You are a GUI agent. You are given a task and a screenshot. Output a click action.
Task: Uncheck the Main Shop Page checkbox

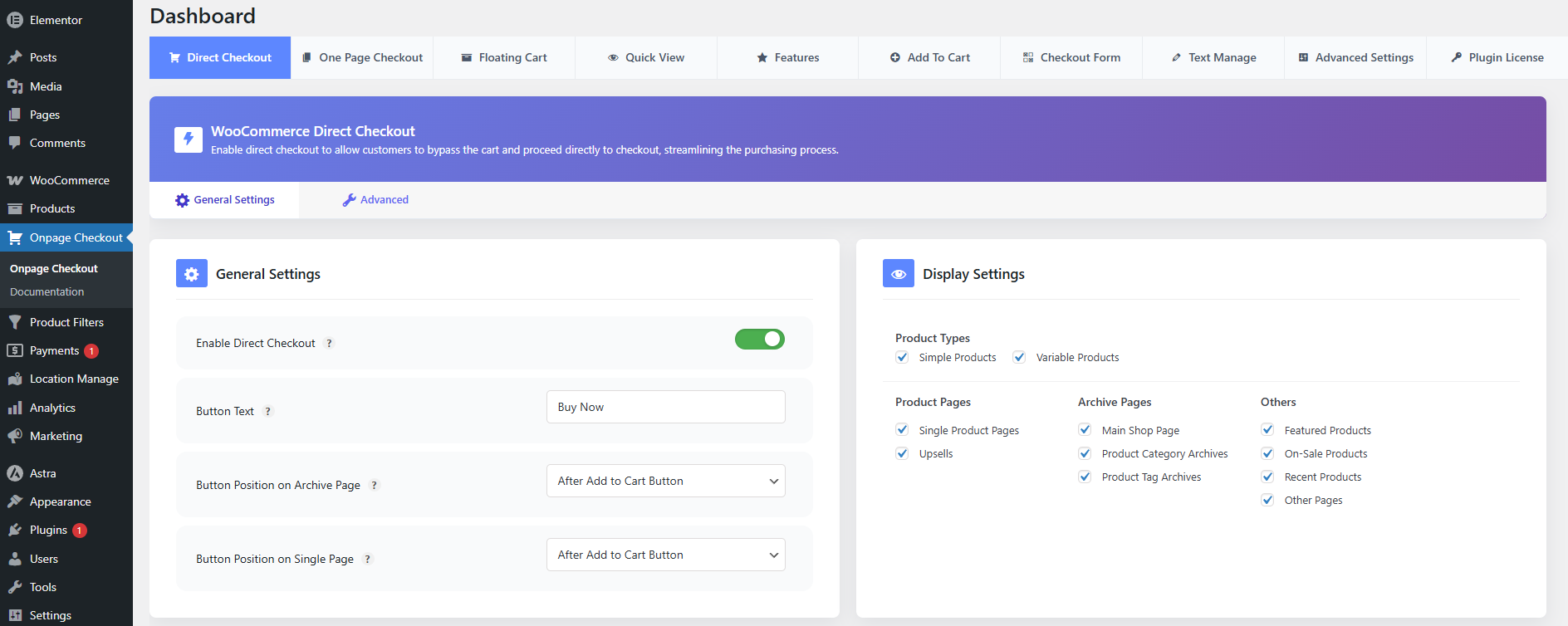(x=1085, y=430)
